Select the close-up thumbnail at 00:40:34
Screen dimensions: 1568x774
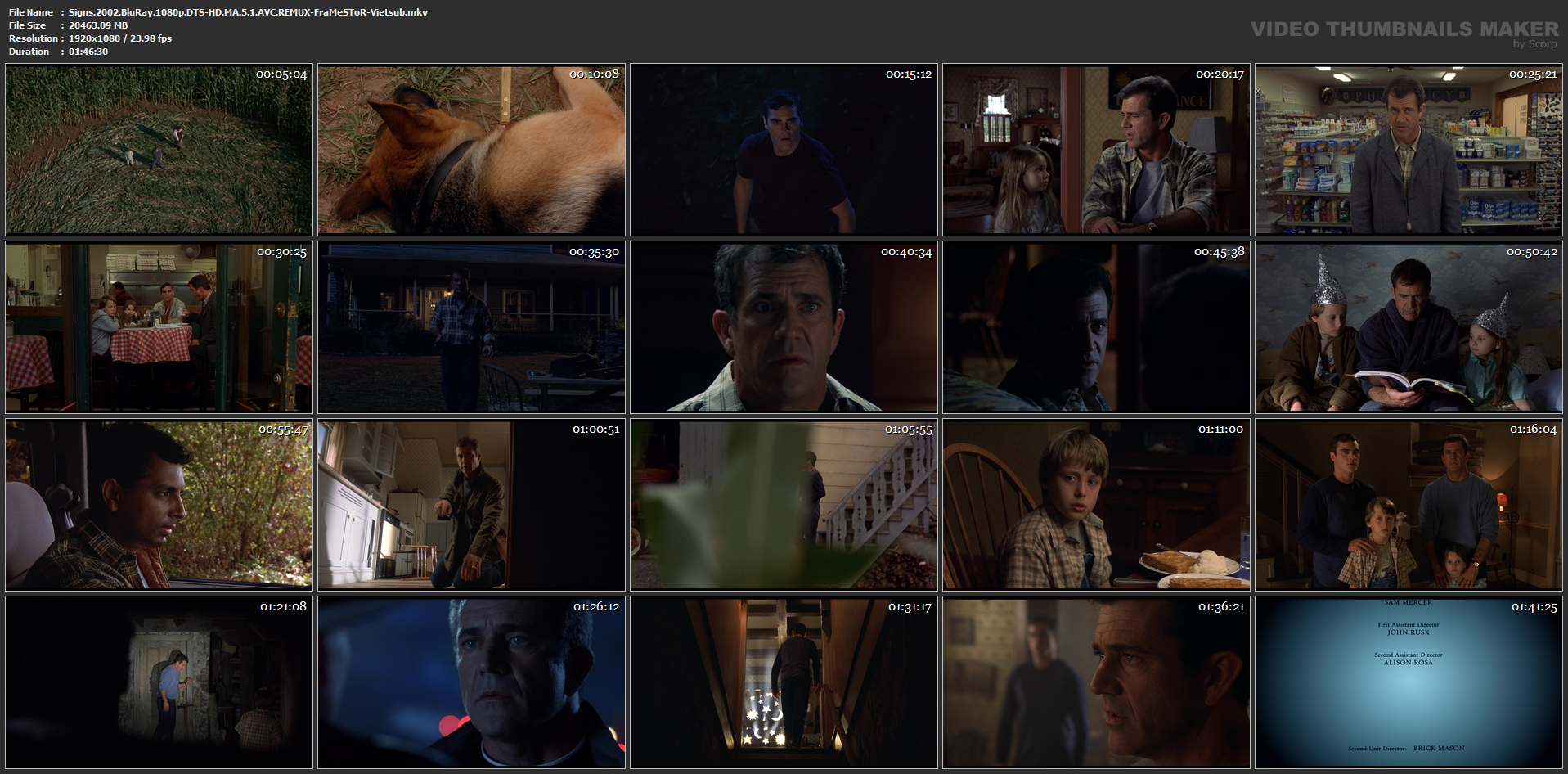tap(784, 327)
